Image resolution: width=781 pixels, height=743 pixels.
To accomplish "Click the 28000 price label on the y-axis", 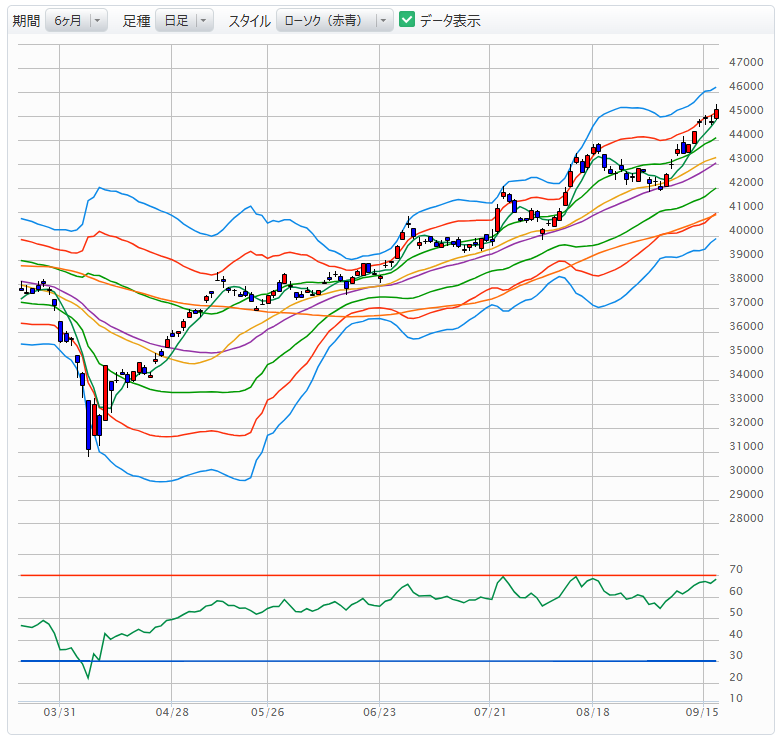I will point(746,518).
